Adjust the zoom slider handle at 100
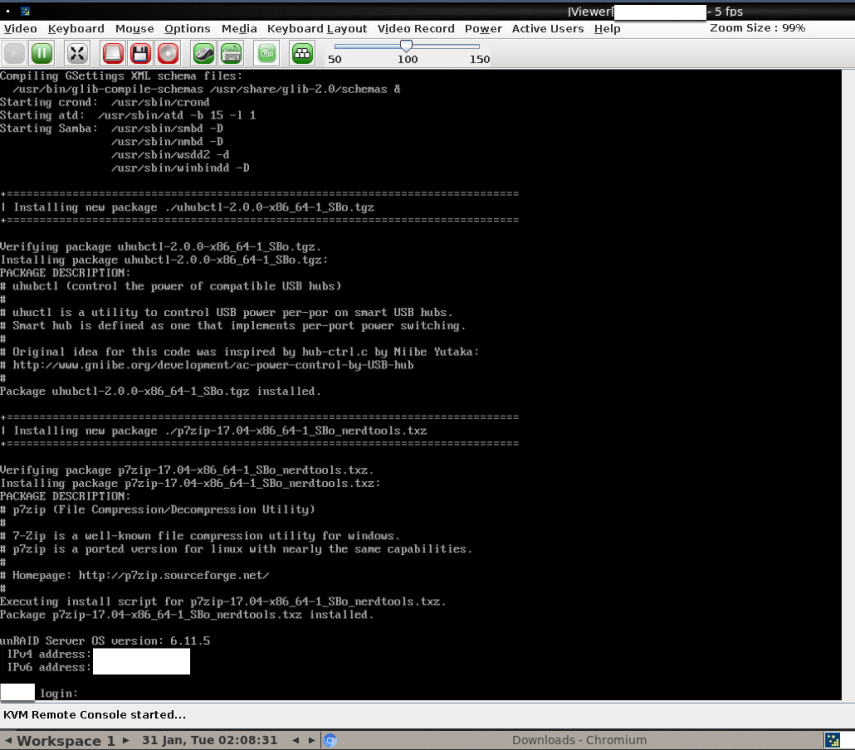This screenshot has height=750, width=855. pos(406,46)
